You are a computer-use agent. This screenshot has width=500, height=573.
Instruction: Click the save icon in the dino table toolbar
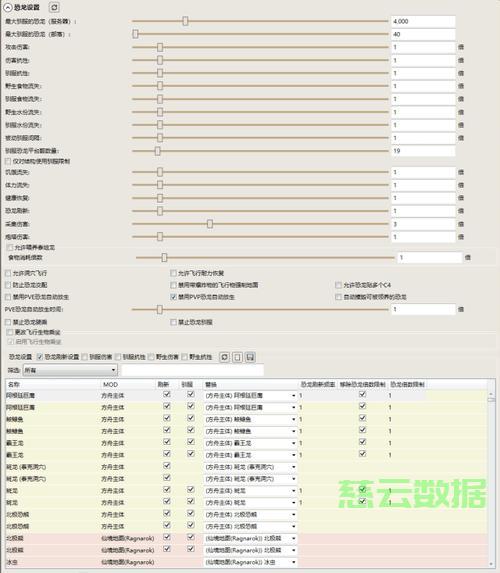[x=250, y=357]
